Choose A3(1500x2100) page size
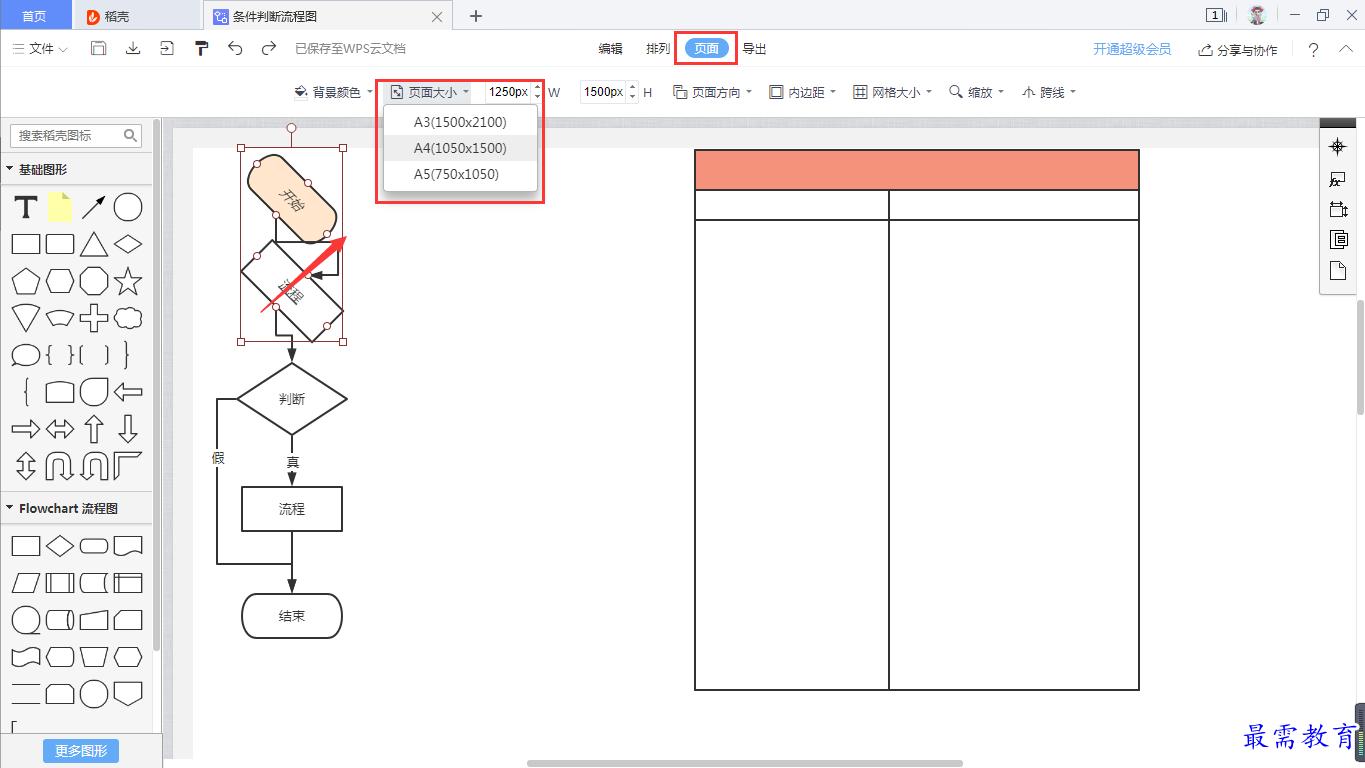 [461, 122]
